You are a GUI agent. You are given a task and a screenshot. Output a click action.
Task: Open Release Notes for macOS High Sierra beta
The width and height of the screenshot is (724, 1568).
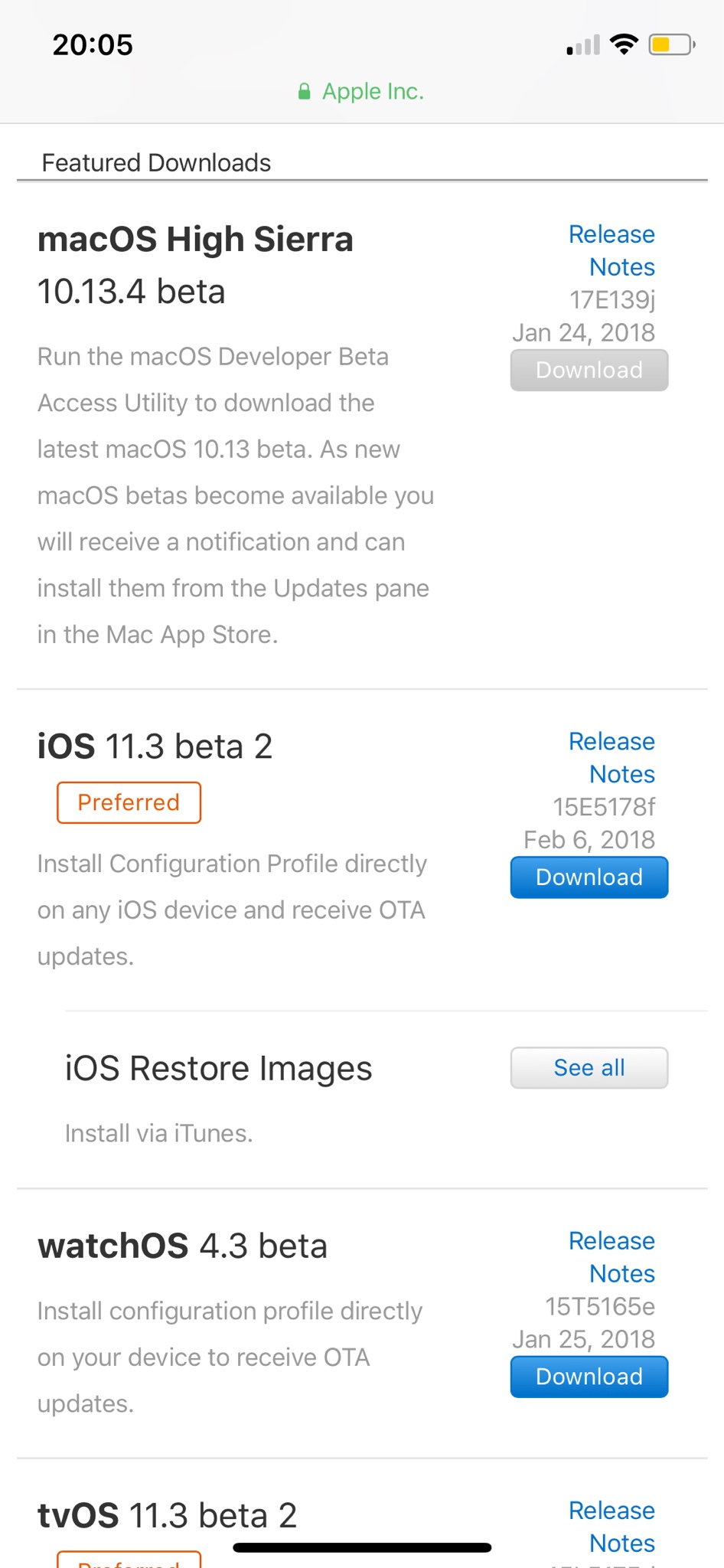(611, 250)
